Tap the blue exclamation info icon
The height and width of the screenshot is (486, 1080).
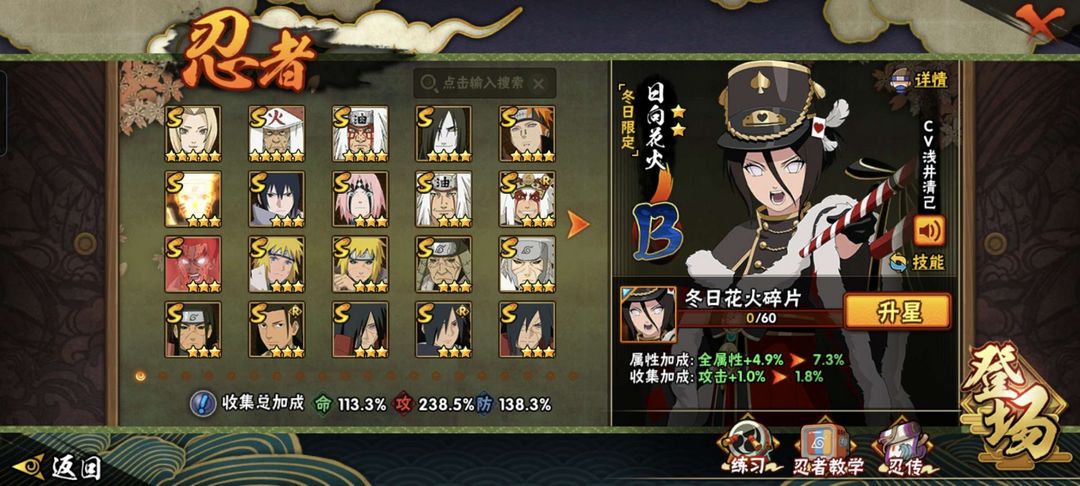[x=202, y=404]
